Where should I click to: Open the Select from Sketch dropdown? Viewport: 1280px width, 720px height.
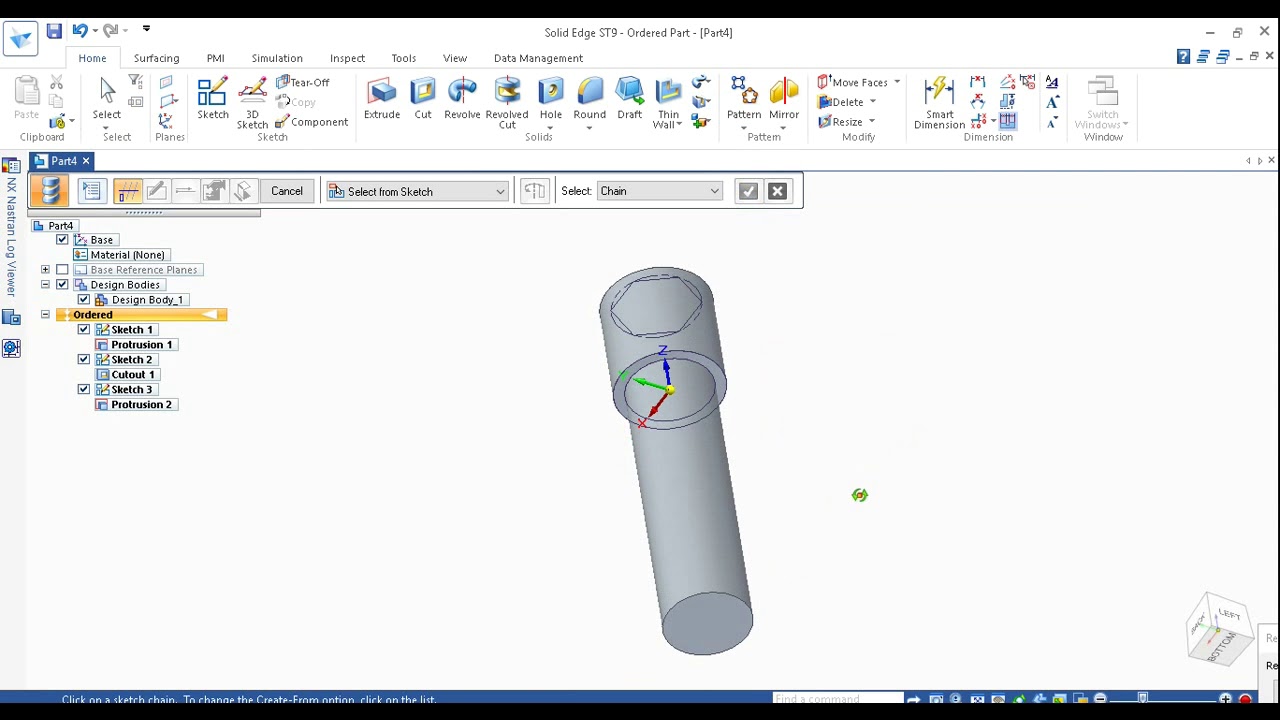click(418, 191)
